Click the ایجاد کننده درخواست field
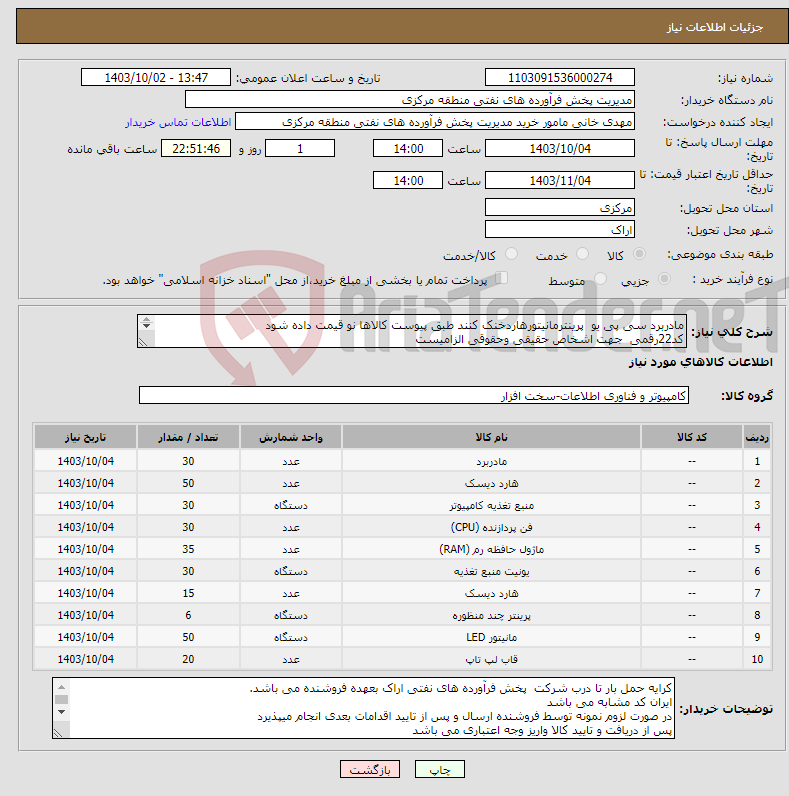The width and height of the screenshot is (789, 796). click(x=435, y=122)
